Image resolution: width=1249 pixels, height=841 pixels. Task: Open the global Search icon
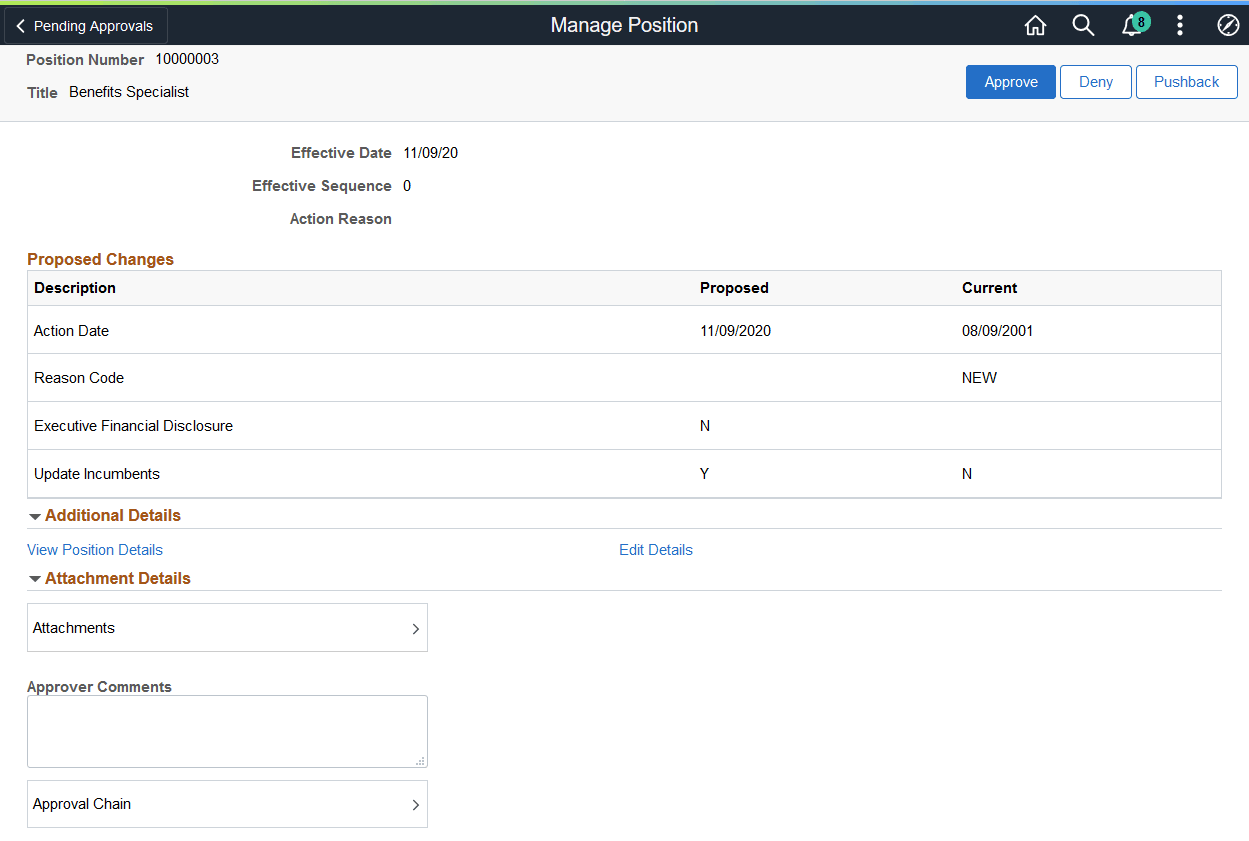pyautogui.click(x=1083, y=25)
